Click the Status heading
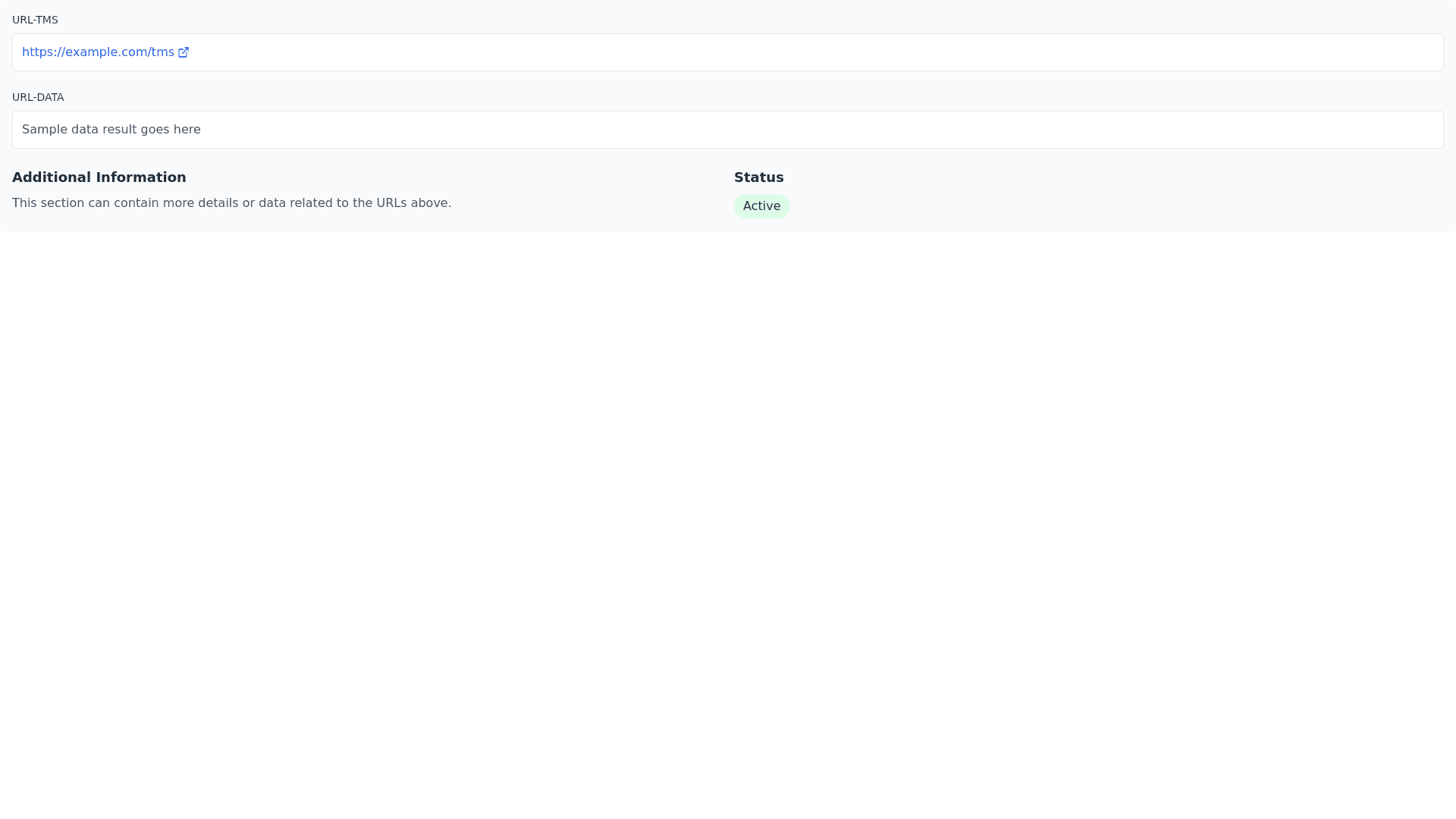1456x819 pixels. coord(758,177)
